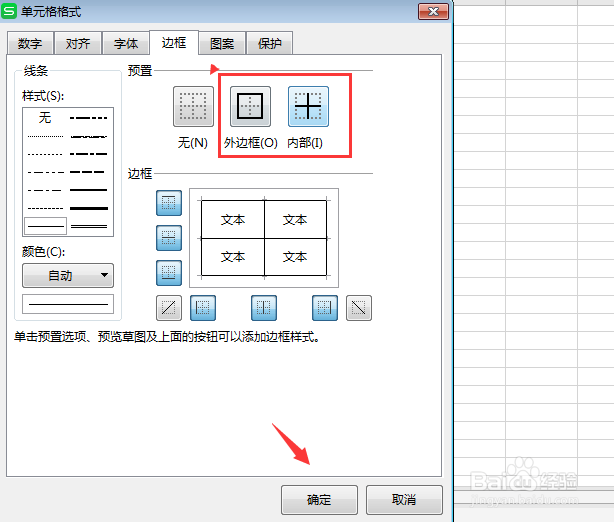This screenshot has width=614, height=522.
Task: Open the 颜色 自动 color dropdown
Action: [68, 275]
